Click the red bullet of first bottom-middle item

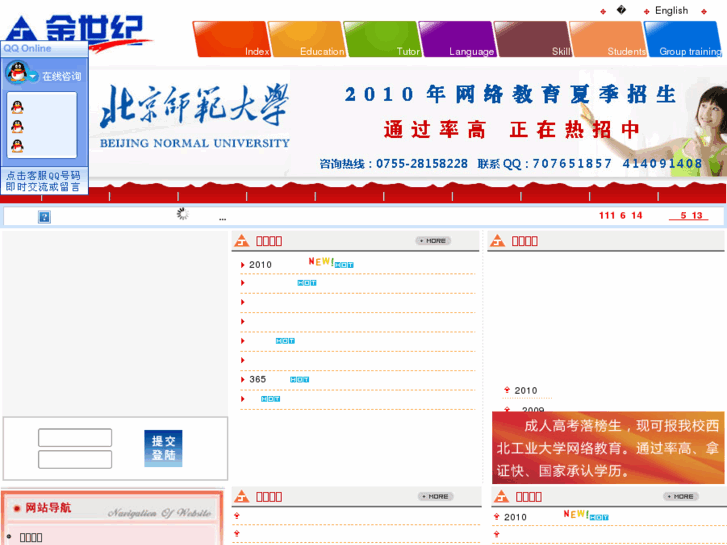[237, 516]
